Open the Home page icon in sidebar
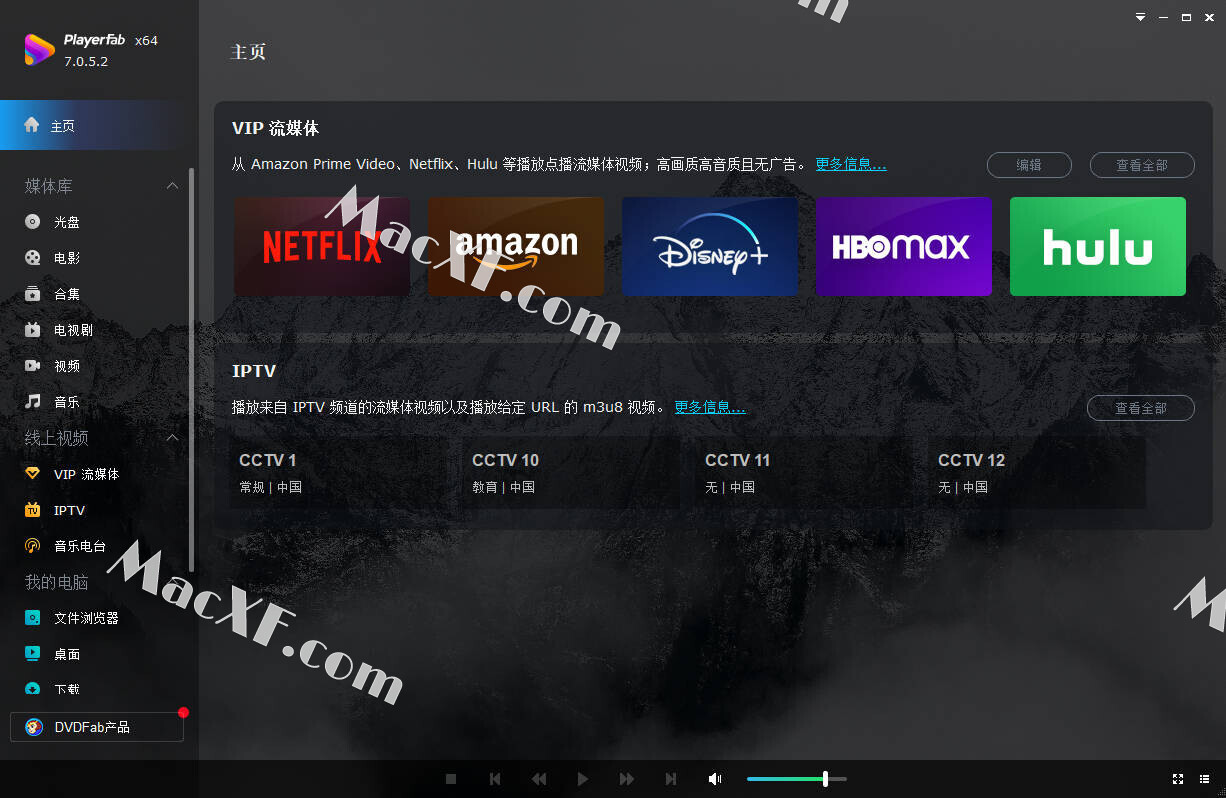The height and width of the screenshot is (798, 1226). [x=32, y=125]
